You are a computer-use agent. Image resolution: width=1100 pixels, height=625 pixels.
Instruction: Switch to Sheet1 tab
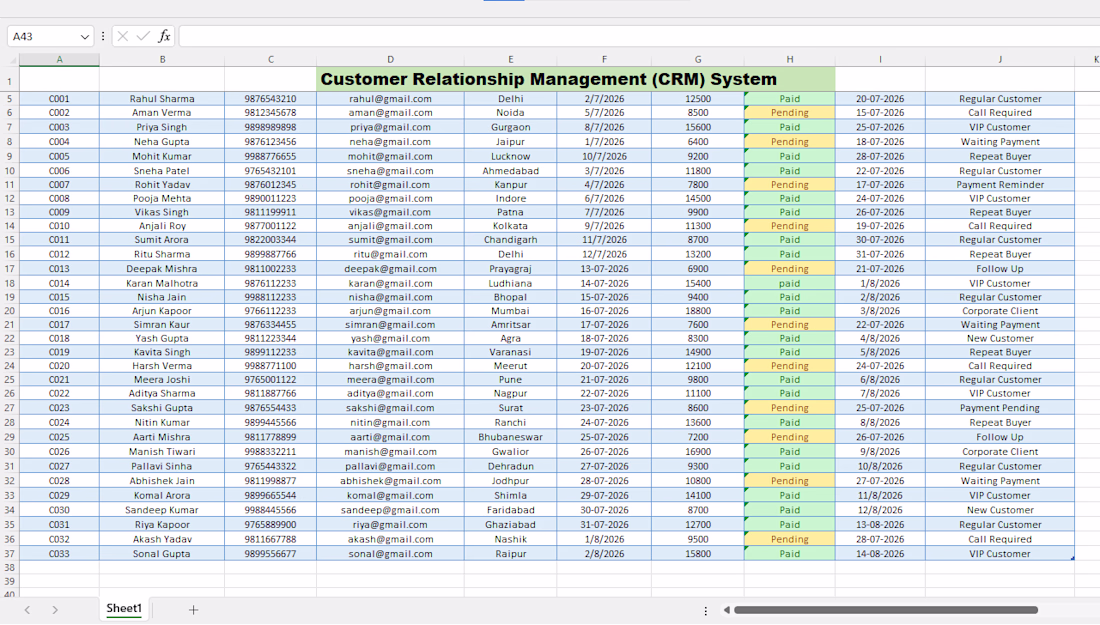(x=124, y=608)
